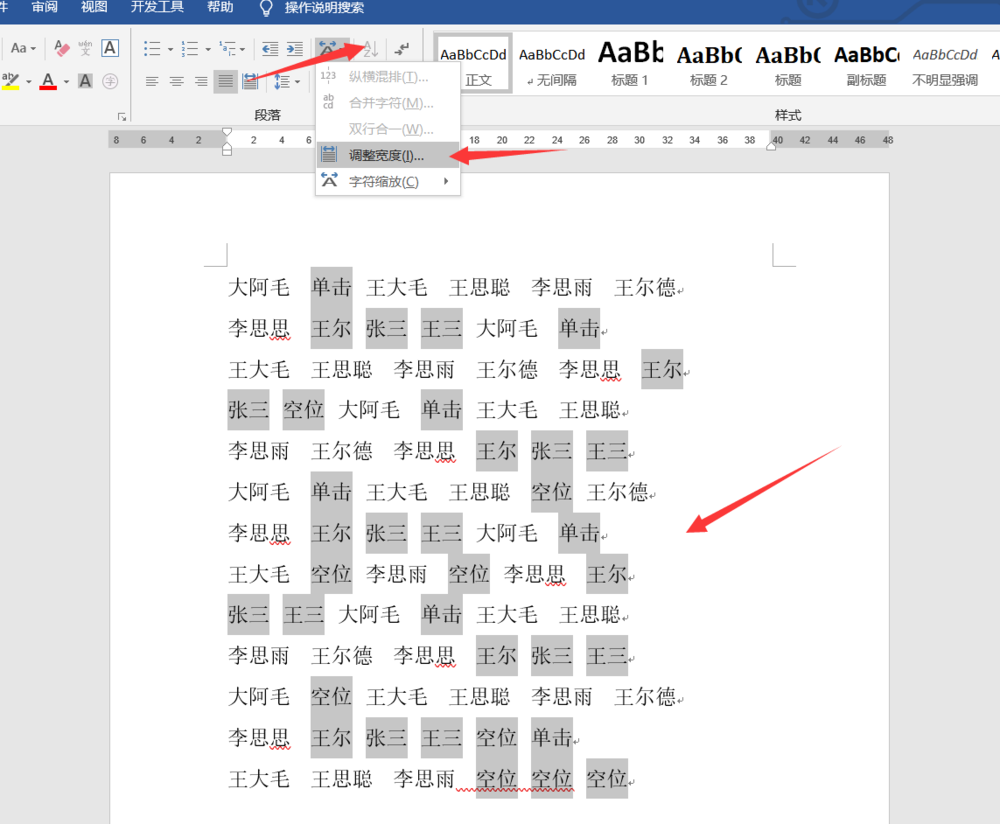Click the 操作说明搜索 search box
This screenshot has height=824, width=1000.
coord(324,8)
